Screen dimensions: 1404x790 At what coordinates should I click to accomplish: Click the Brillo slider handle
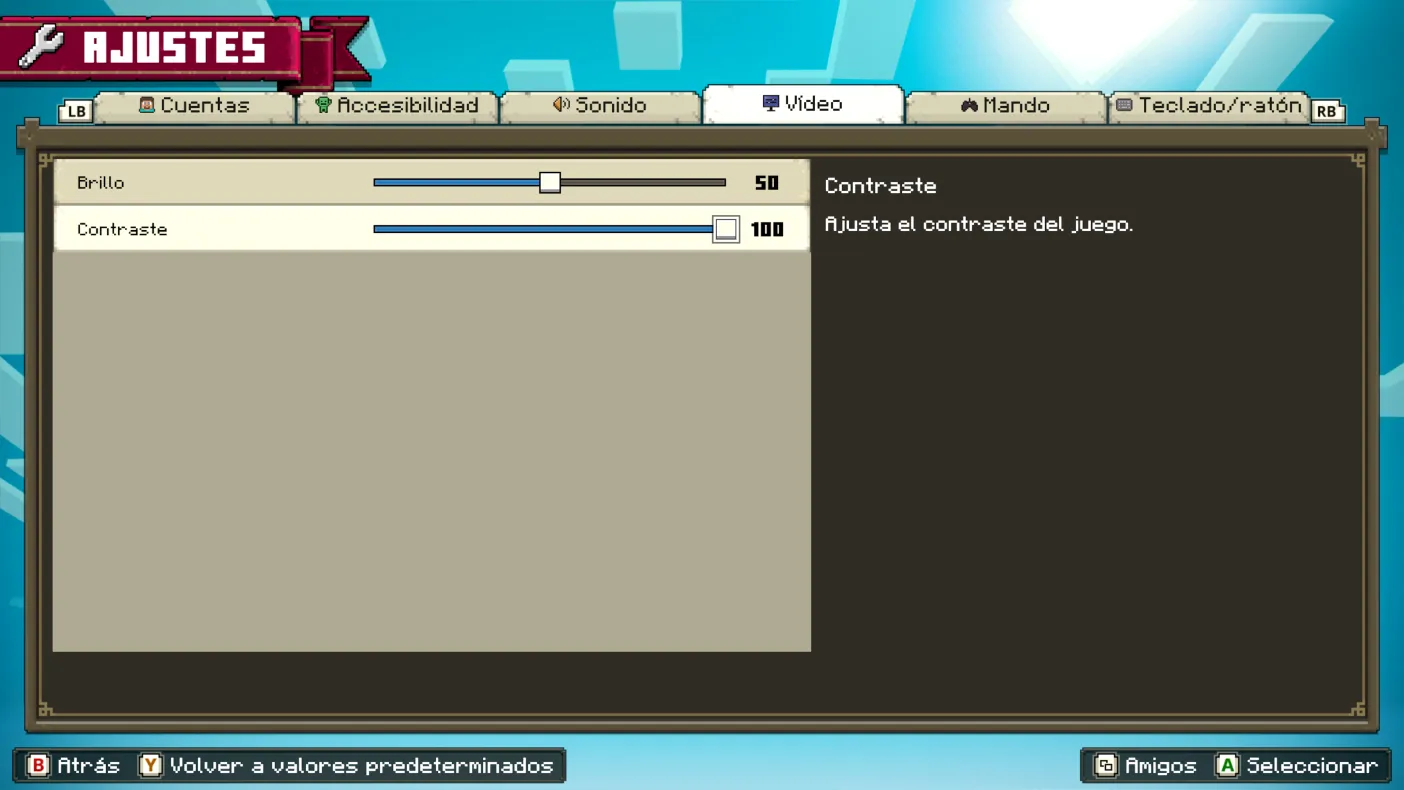click(550, 182)
